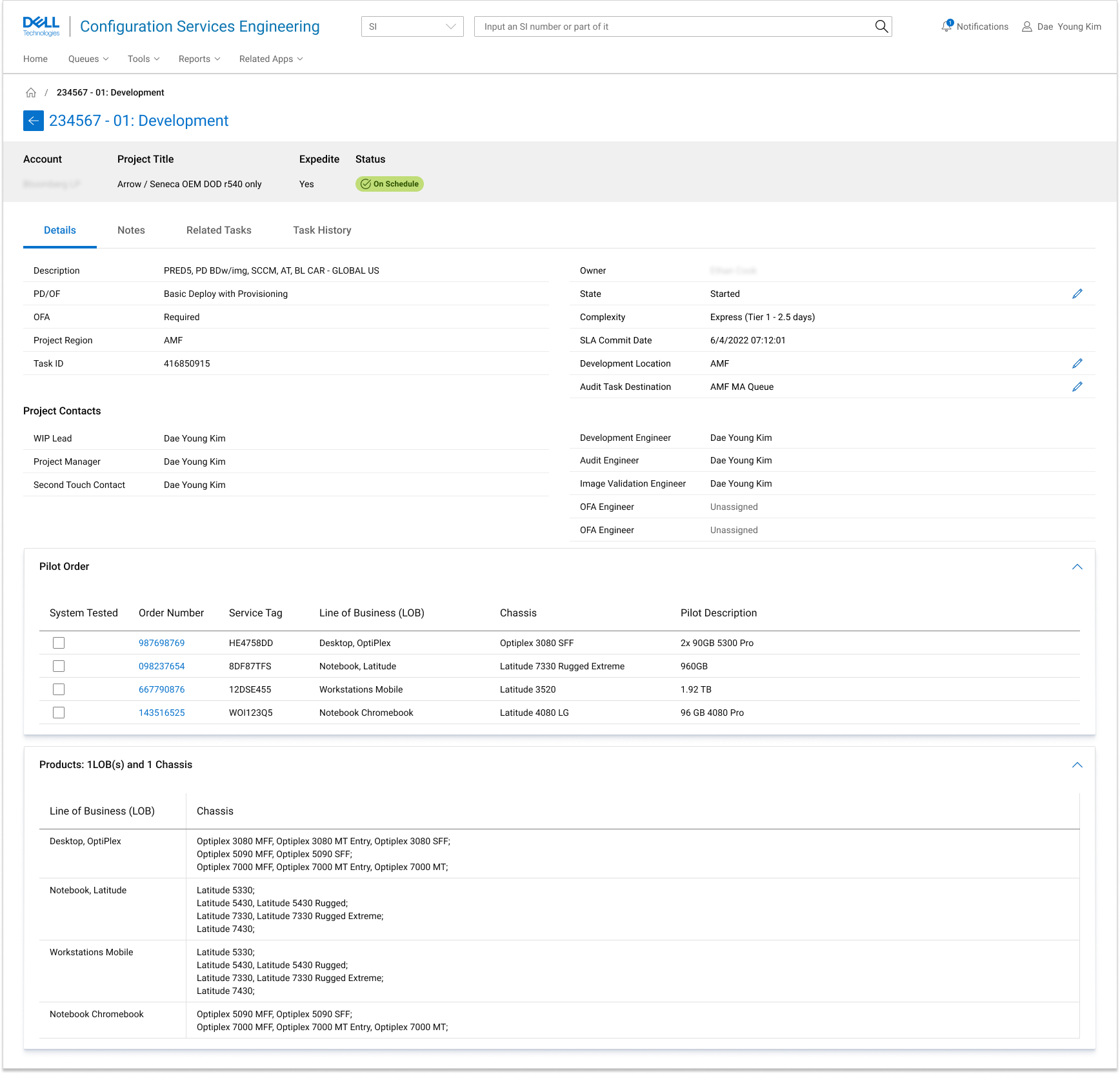Image resolution: width=1120 pixels, height=1074 pixels.
Task: Click the blue back arrow button
Action: tap(34, 121)
